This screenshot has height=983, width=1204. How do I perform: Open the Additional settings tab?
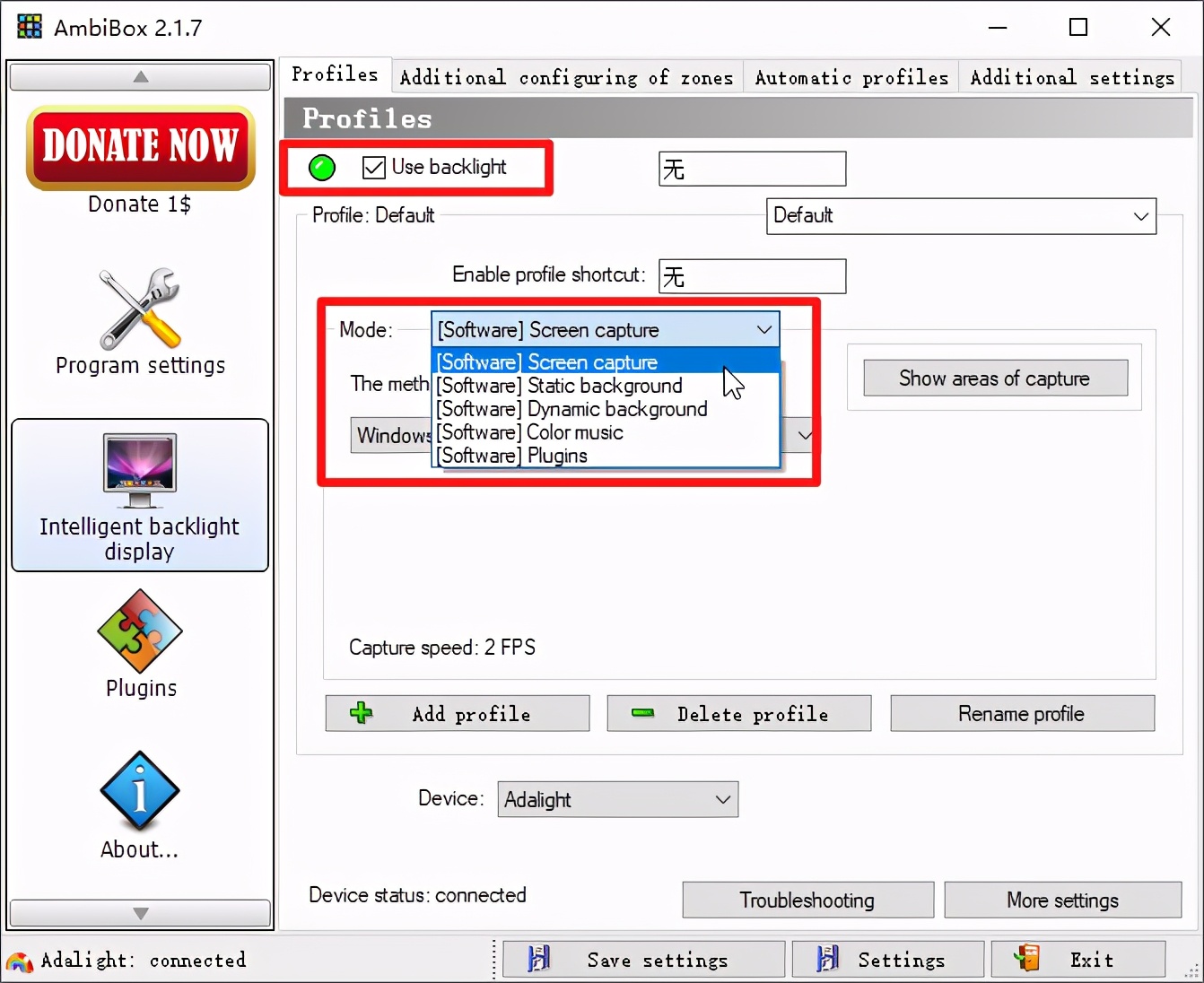[x=1072, y=78]
